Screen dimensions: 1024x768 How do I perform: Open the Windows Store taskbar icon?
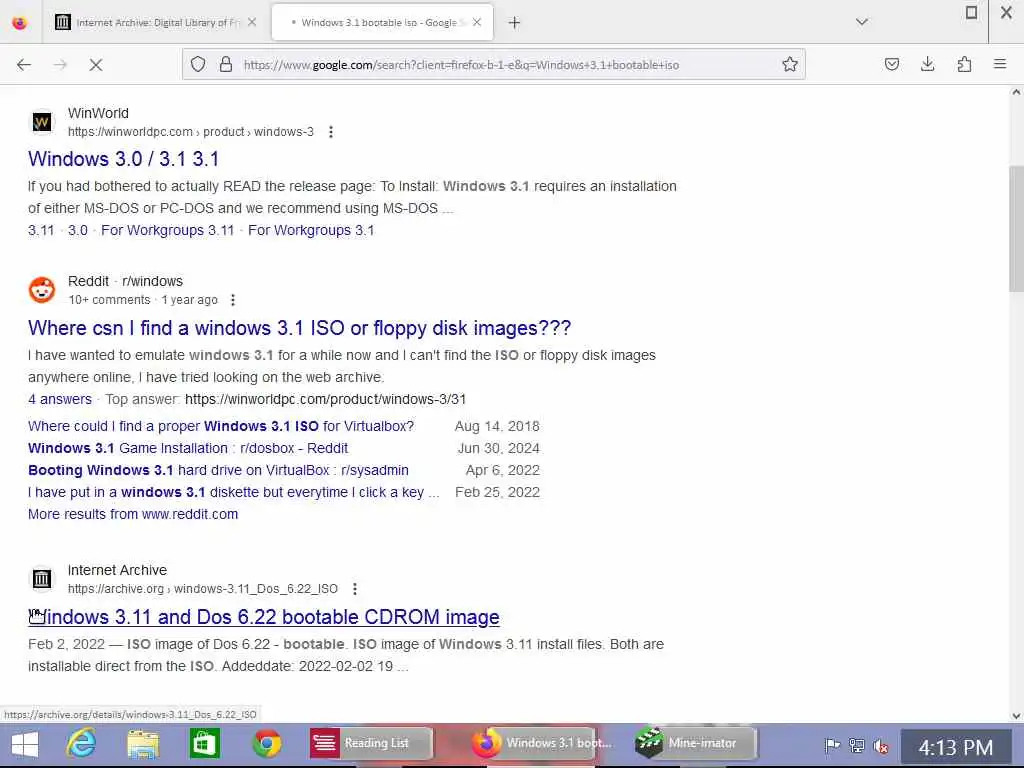click(204, 744)
